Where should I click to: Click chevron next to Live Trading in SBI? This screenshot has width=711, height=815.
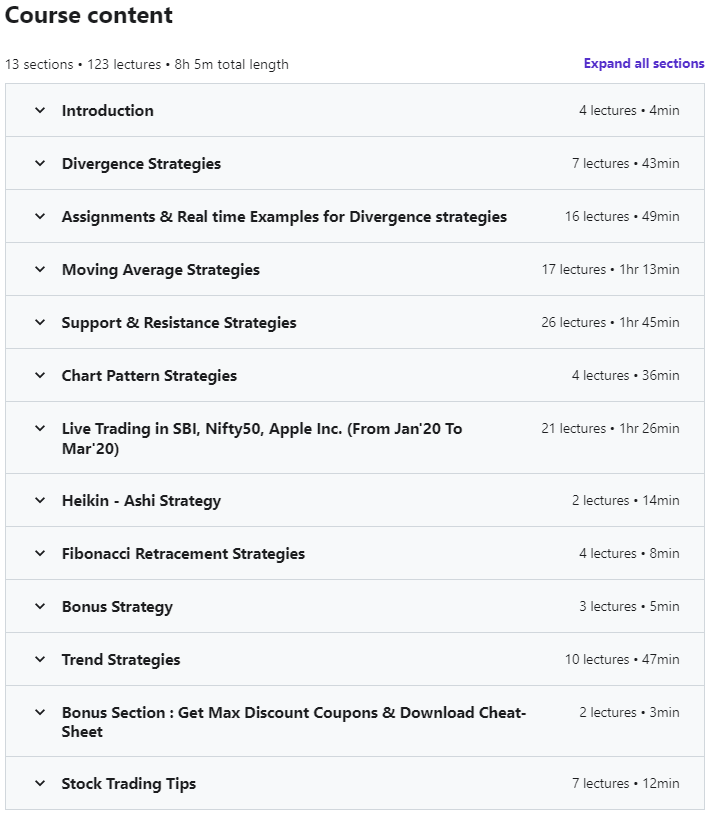coord(40,428)
